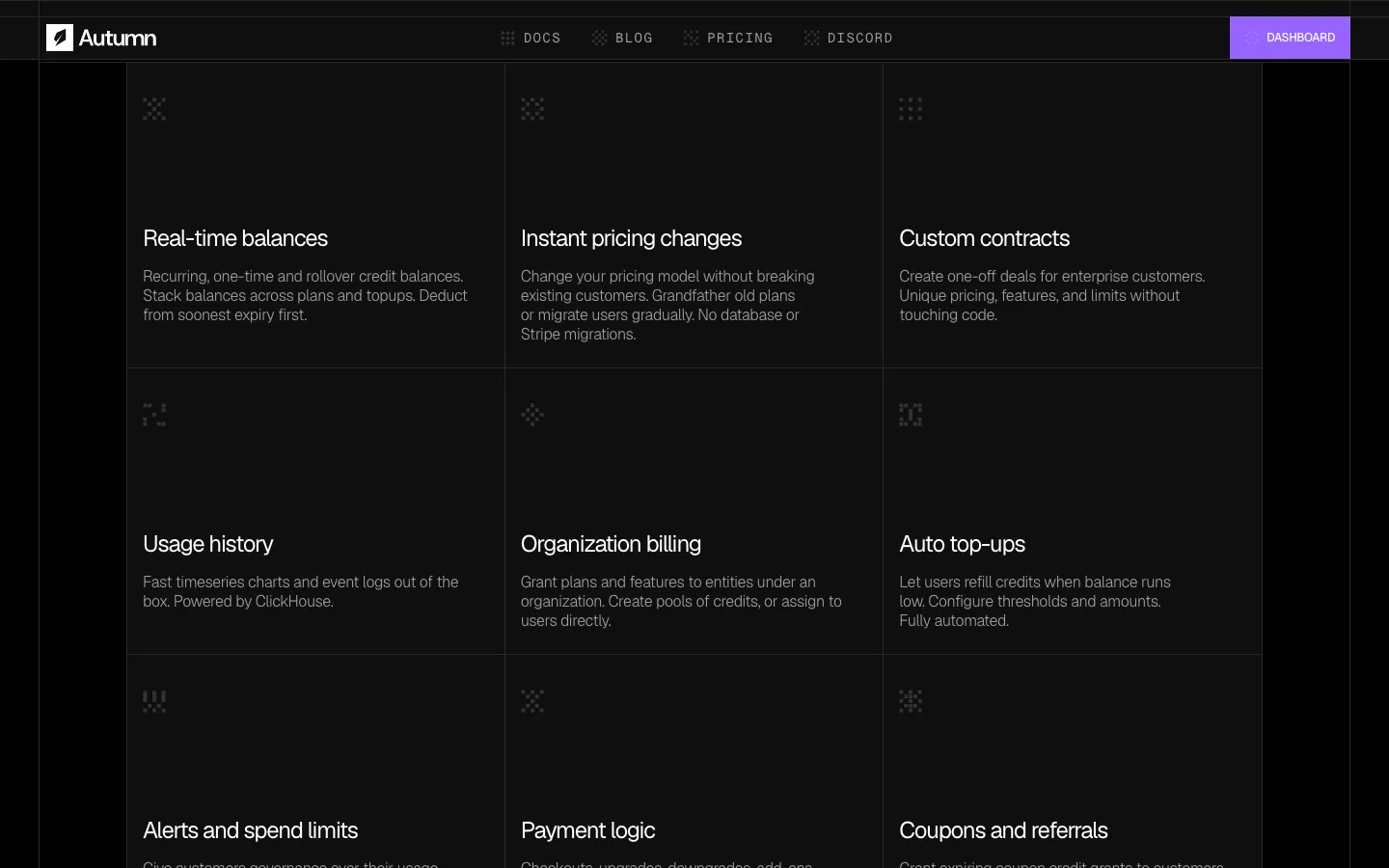The height and width of the screenshot is (868, 1389).
Task: Click the dotted icon beside Docs
Action: (507, 38)
